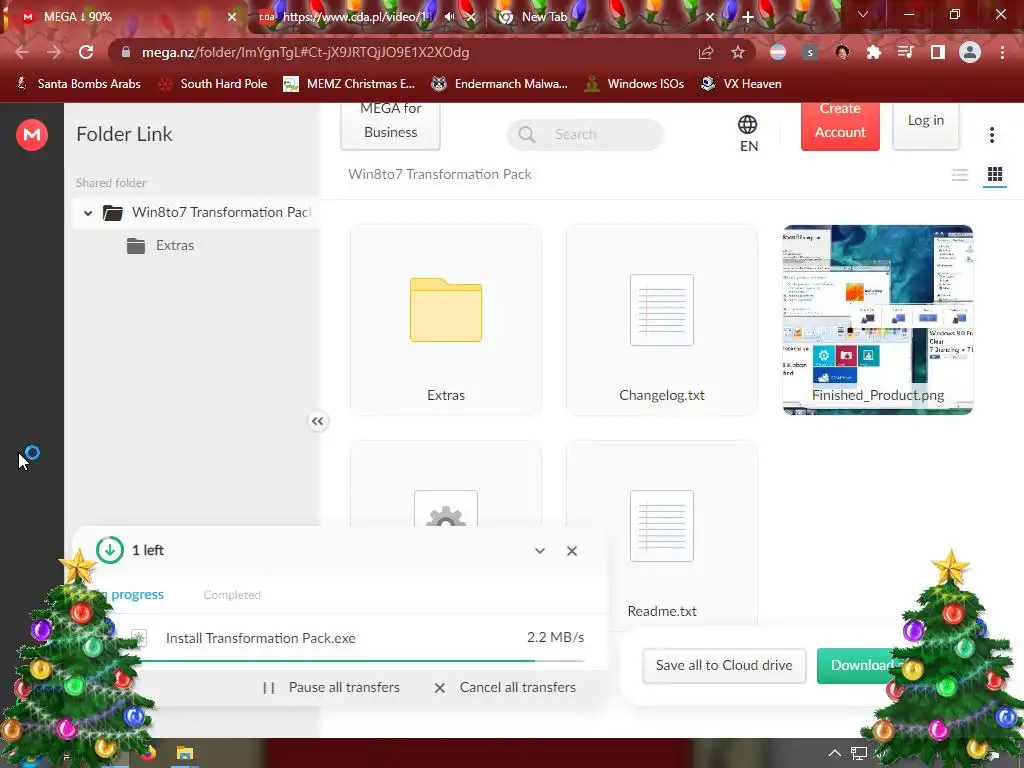Open the Chrome extensions puzzle icon
The image size is (1024, 768).
pos(873,52)
